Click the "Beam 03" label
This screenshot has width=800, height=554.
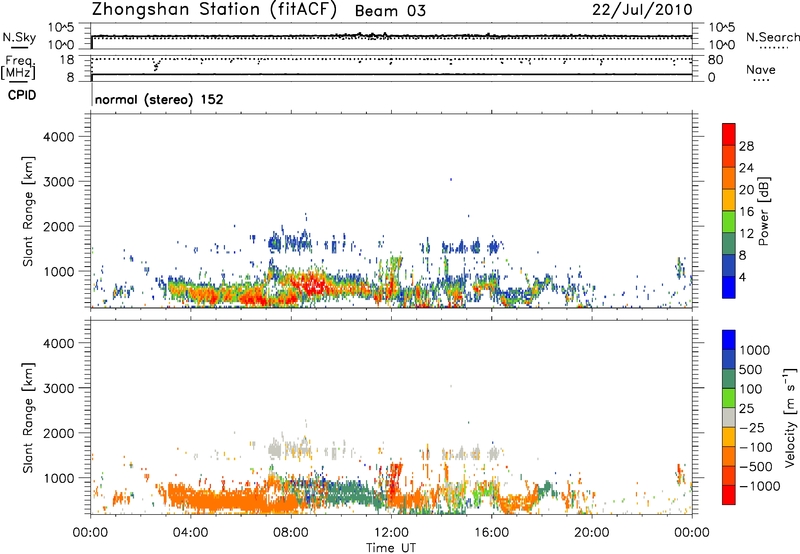pyautogui.click(x=390, y=11)
